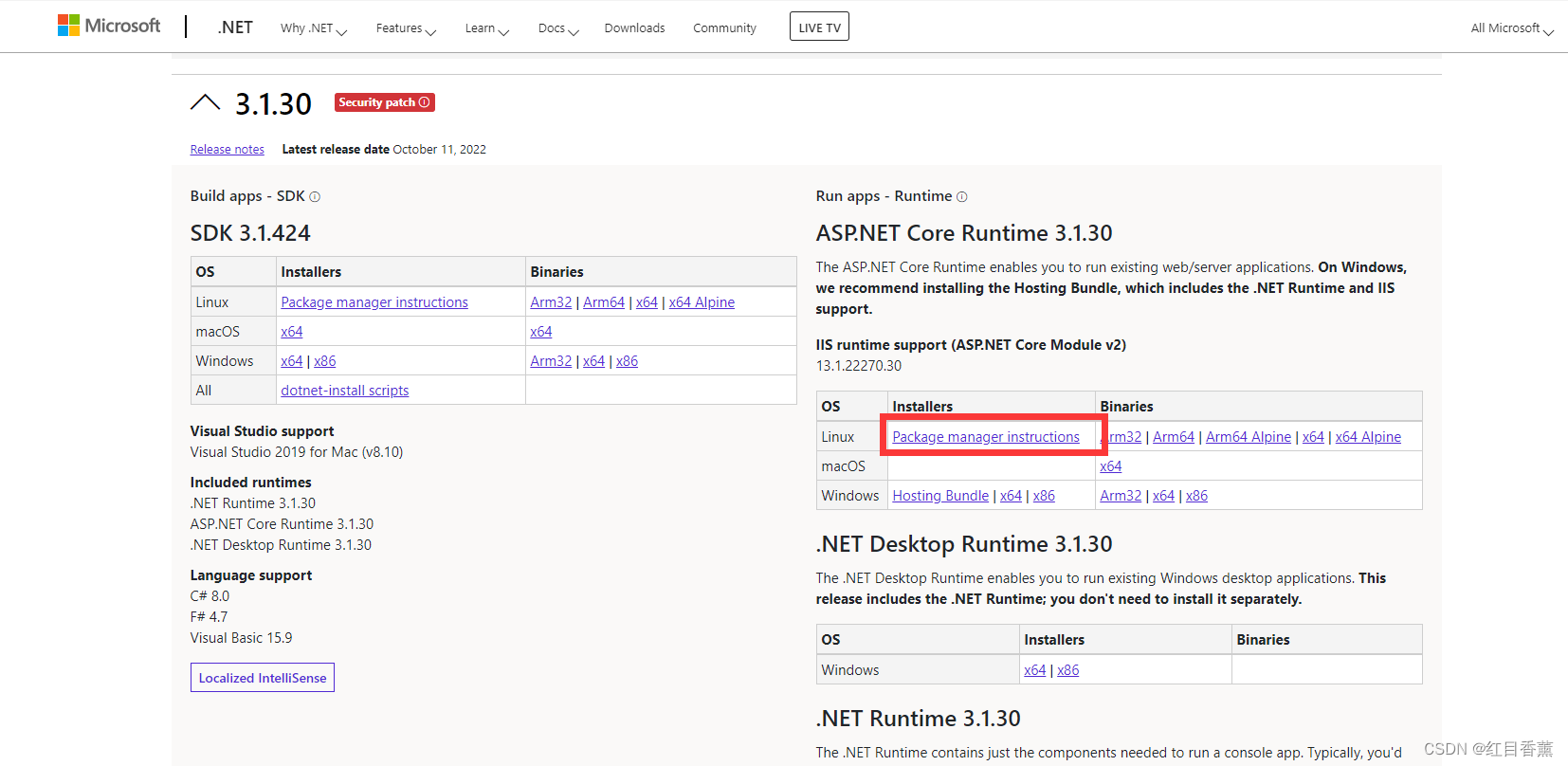Download SDK Windows x86 binary
The height and width of the screenshot is (766, 1568).
[x=627, y=361]
